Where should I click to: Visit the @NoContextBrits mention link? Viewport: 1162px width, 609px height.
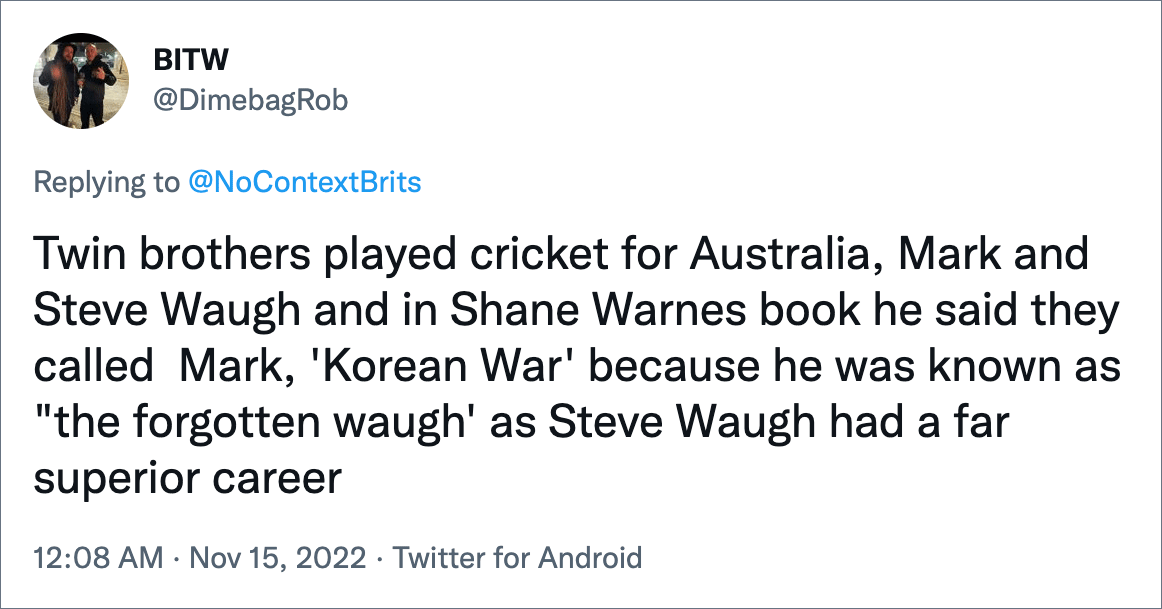coord(305,182)
